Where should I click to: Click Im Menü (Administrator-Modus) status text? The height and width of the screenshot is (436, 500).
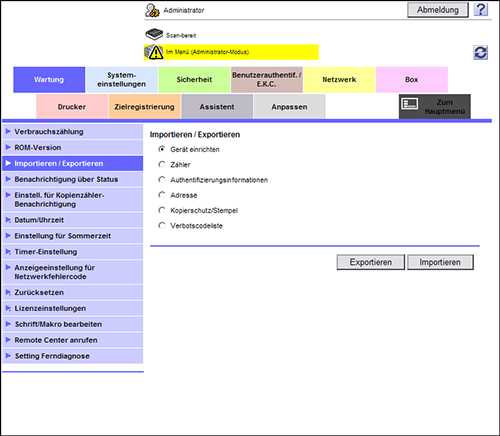pyautogui.click(x=207, y=52)
